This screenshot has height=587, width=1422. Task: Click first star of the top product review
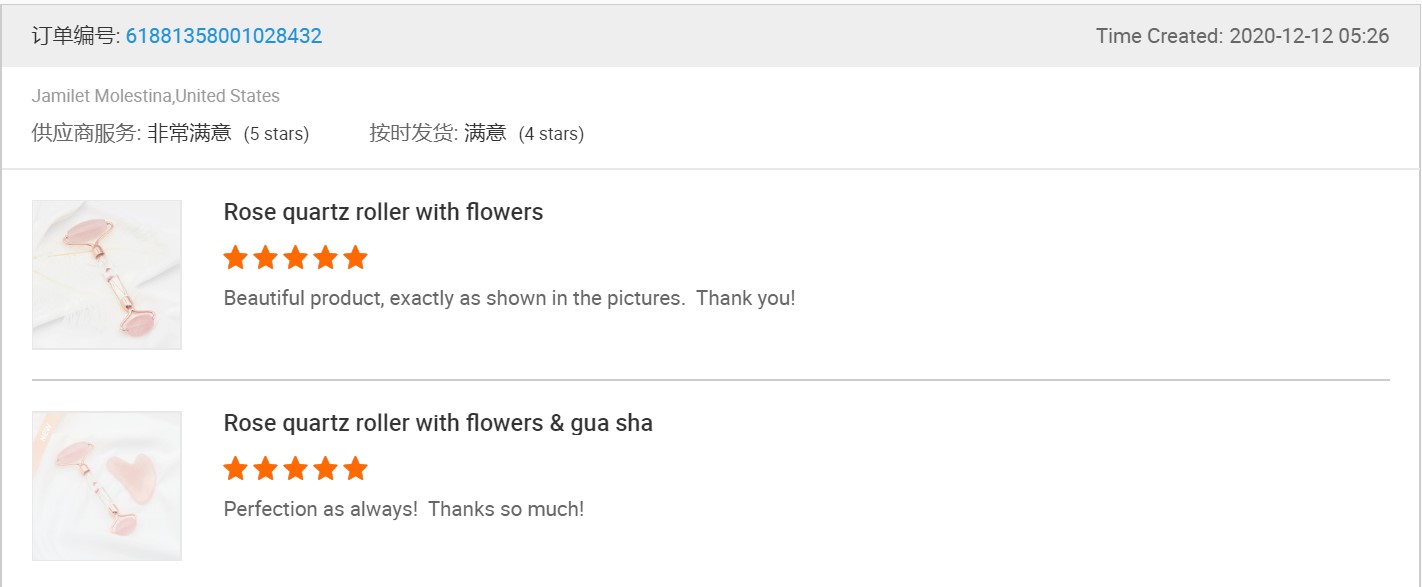point(235,258)
